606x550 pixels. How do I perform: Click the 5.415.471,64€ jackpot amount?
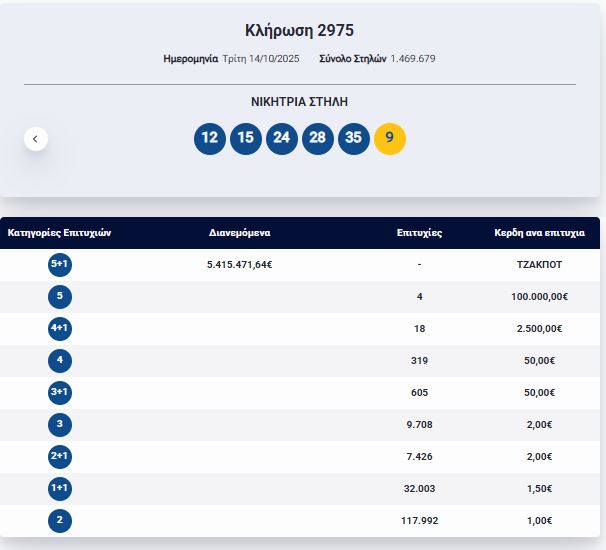[240, 265]
